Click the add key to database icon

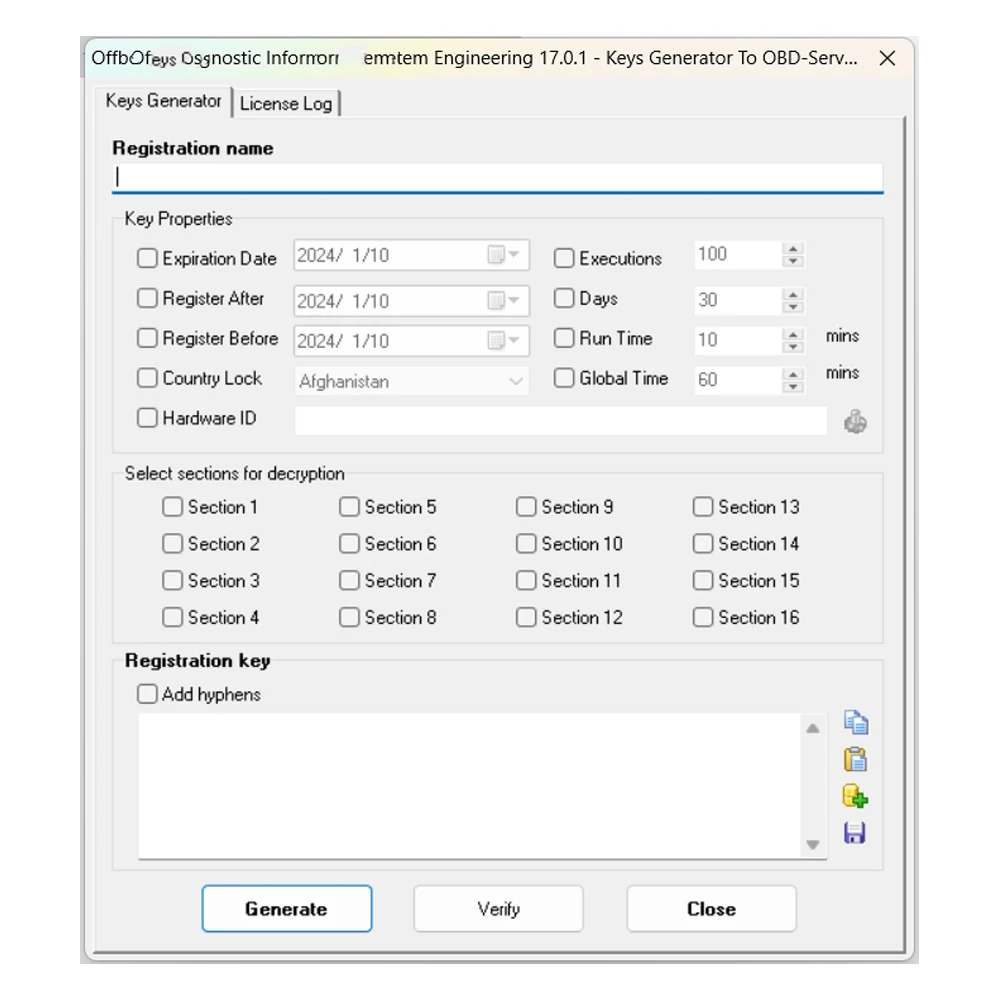point(855,797)
